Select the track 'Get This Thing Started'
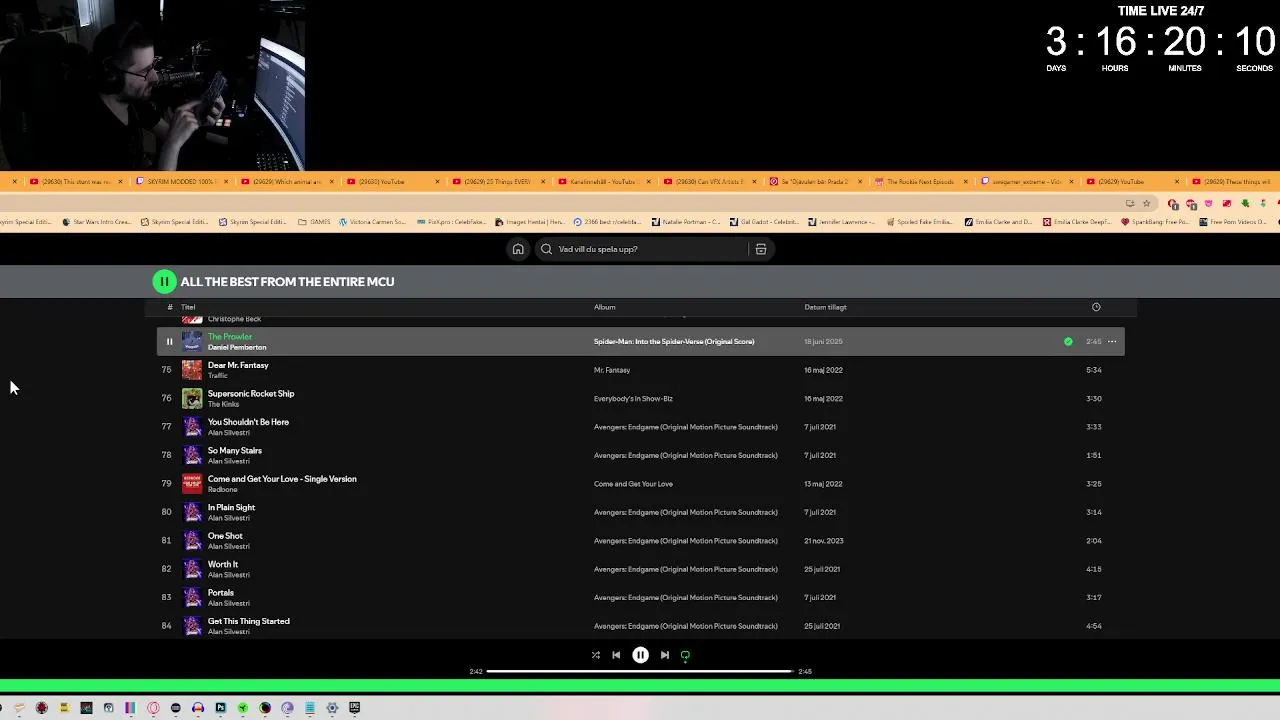1280x720 pixels. [249, 621]
